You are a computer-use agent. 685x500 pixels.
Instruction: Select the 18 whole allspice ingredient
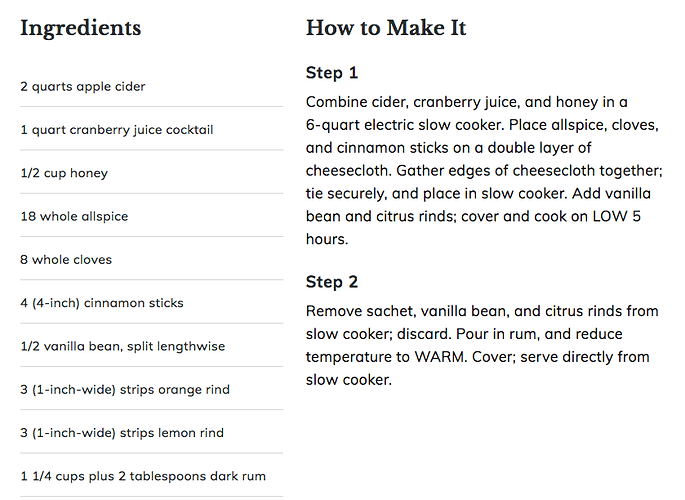coord(74,216)
